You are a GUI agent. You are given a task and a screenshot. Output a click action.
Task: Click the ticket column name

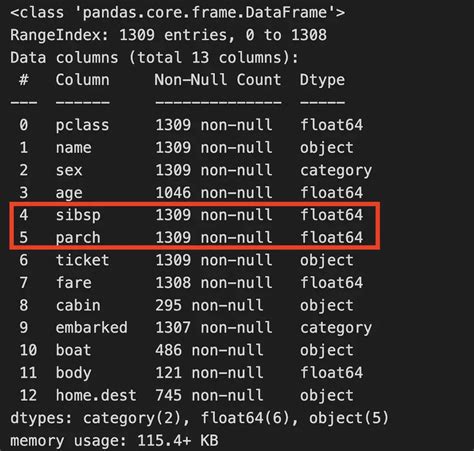[82, 260]
